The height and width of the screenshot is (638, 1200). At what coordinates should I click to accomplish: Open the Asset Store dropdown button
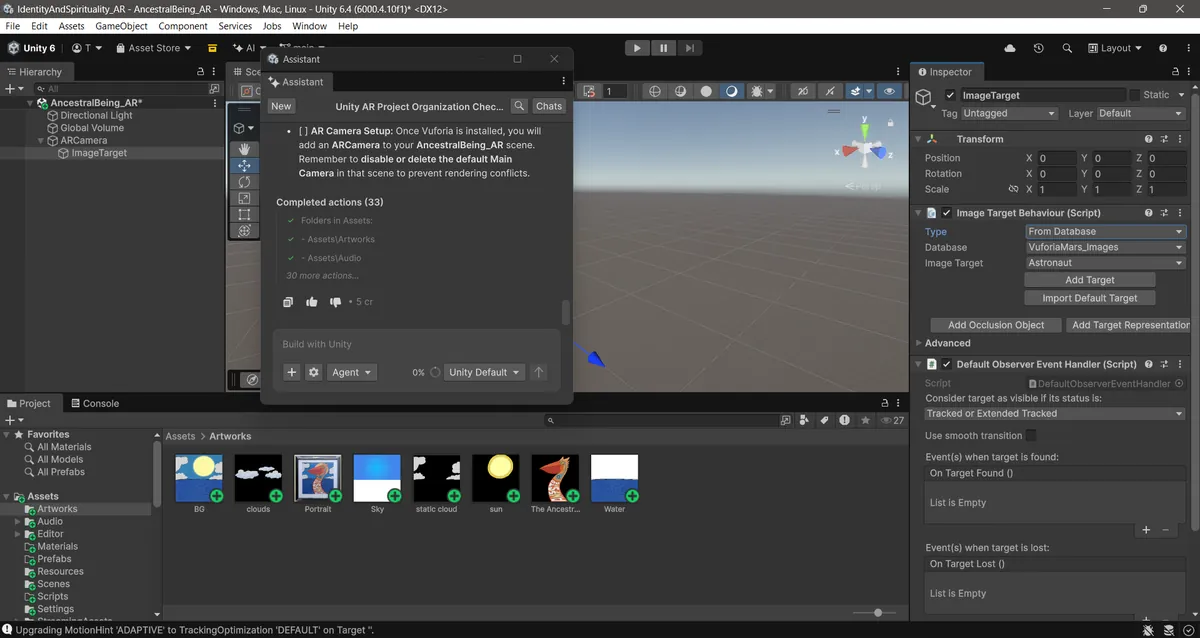[x=154, y=48]
